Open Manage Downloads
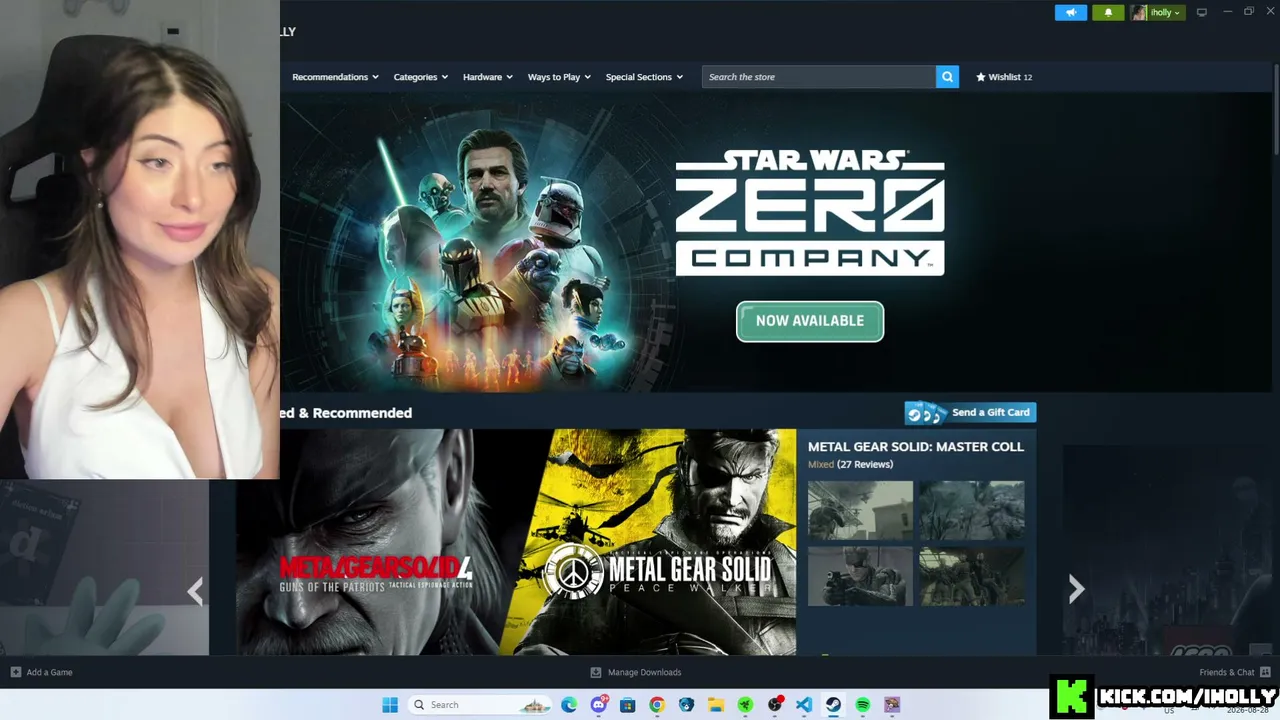The width and height of the screenshot is (1280, 720). [636, 672]
